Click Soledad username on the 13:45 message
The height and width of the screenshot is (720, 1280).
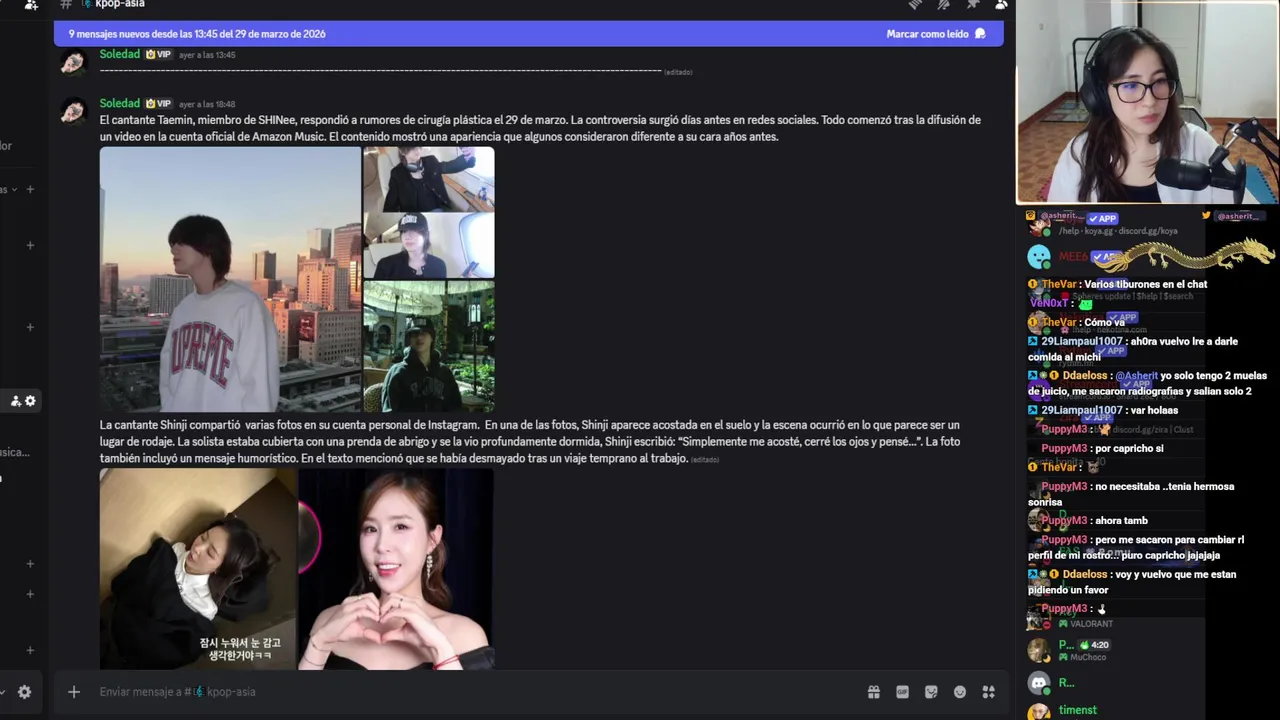click(119, 54)
